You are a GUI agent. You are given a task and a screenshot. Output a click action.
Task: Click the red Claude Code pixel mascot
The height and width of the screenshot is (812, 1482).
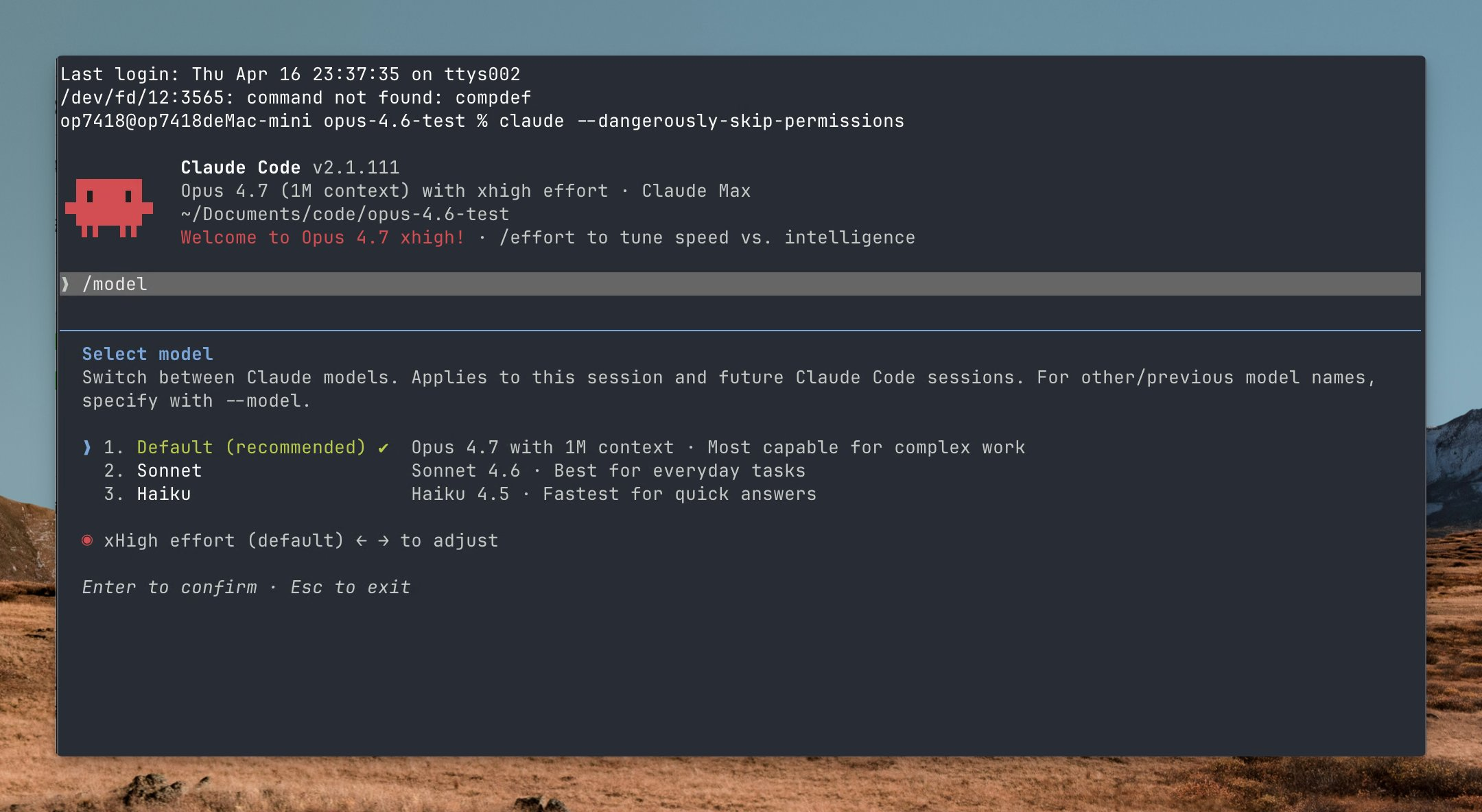point(108,208)
